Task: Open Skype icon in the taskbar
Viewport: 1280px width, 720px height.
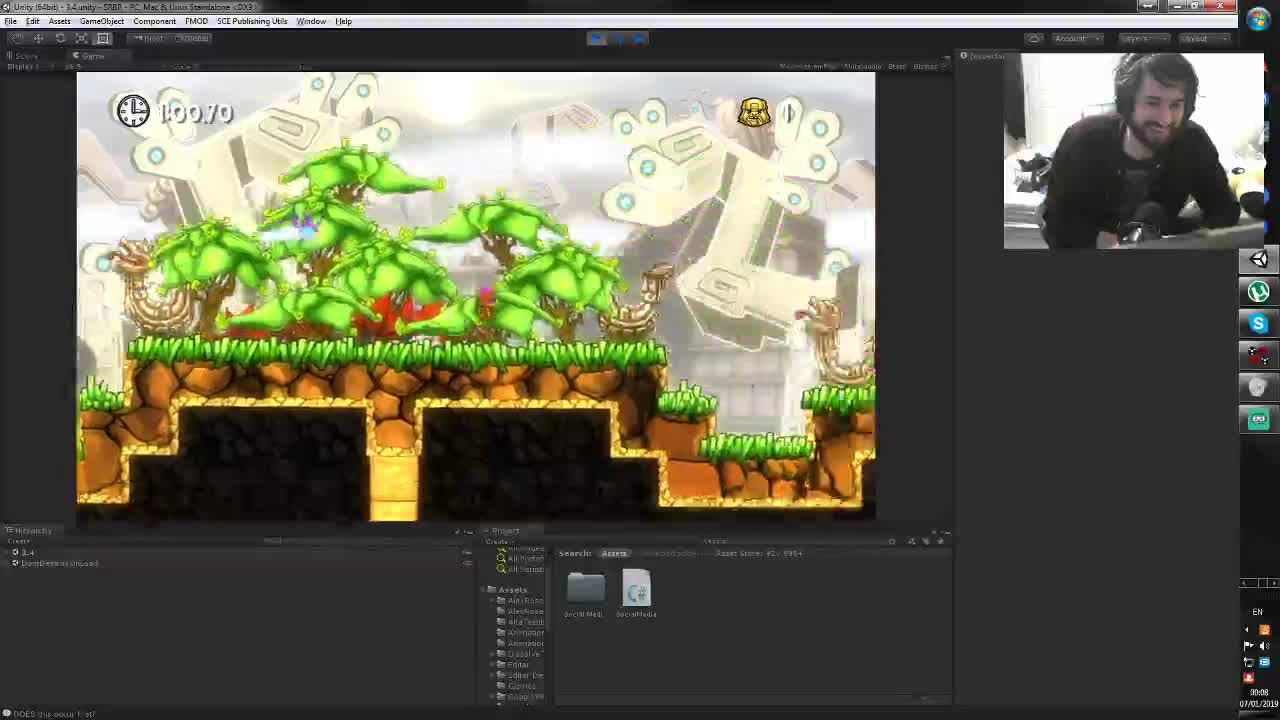Action: 1258,324
